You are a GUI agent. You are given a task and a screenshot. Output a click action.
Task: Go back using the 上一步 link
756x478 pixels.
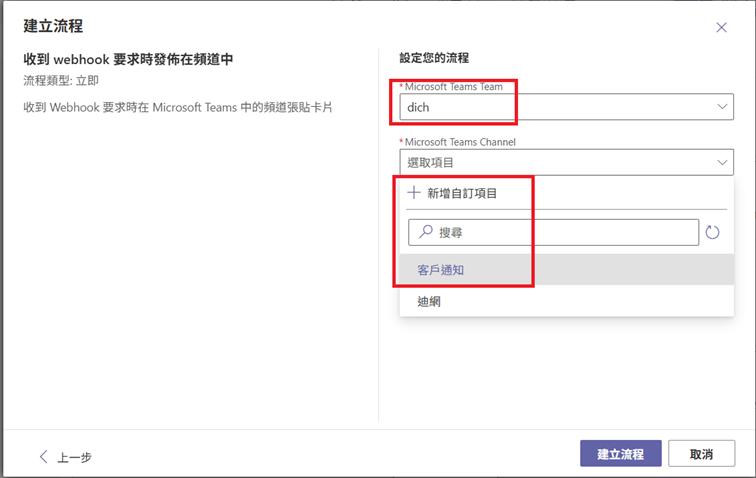click(x=74, y=457)
